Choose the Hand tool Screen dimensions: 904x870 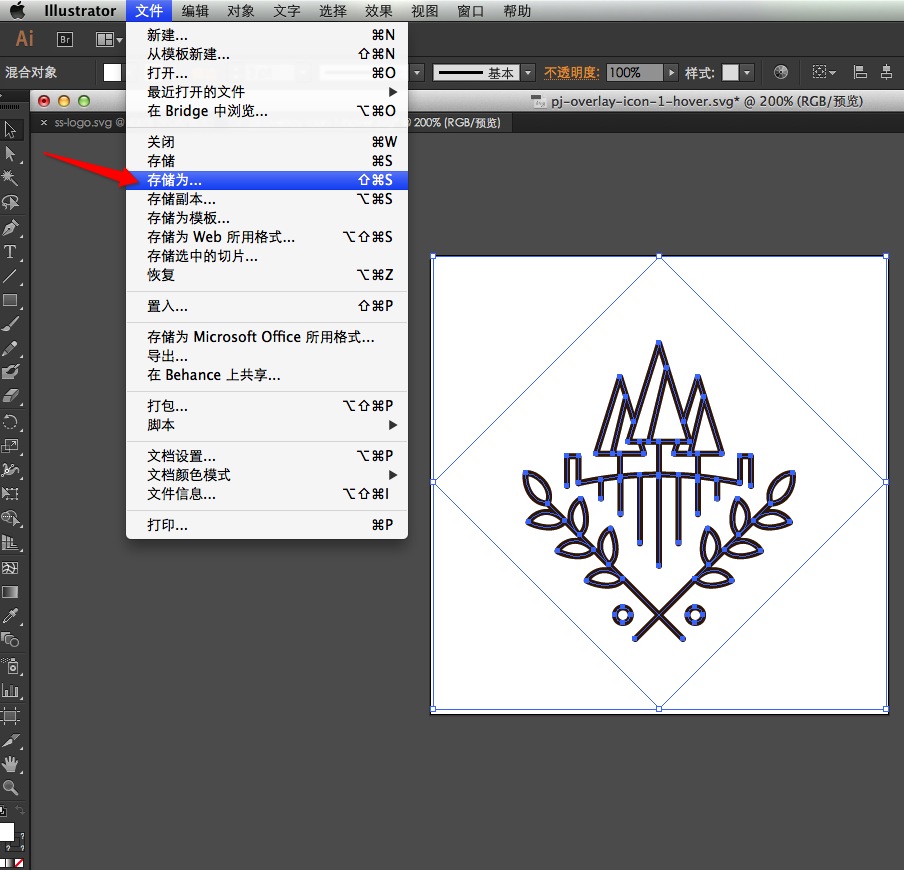click(11, 763)
